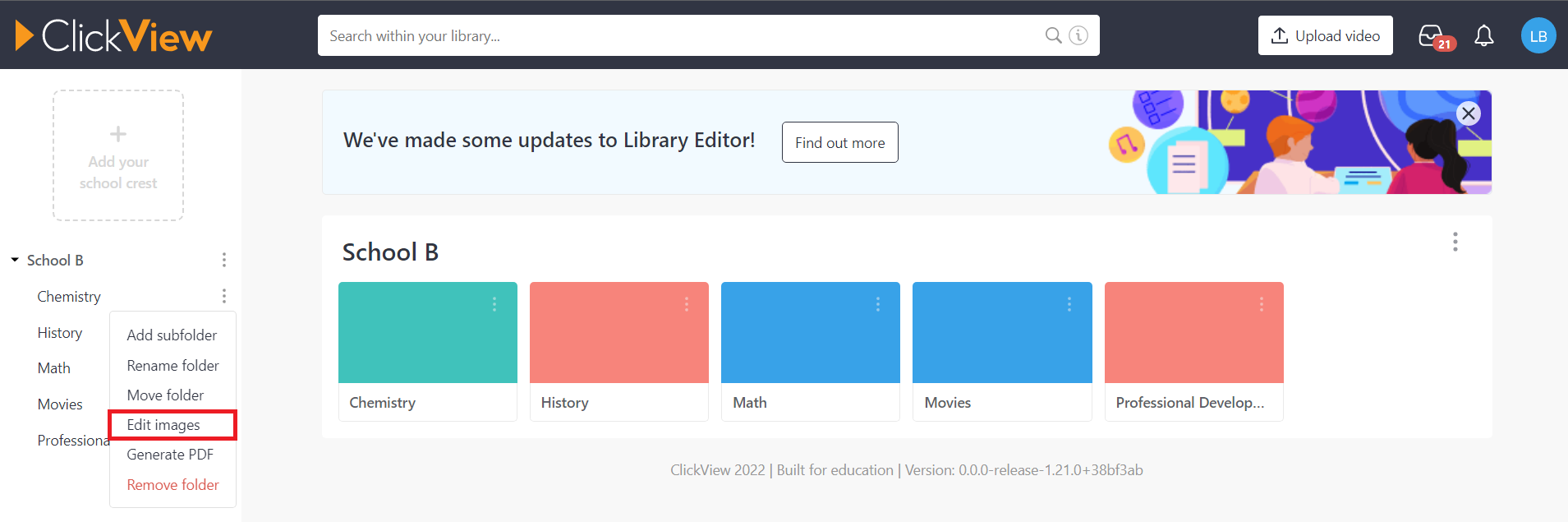Click the blue Math folder thumbnail
This screenshot has width=1568, height=522.
810,333
